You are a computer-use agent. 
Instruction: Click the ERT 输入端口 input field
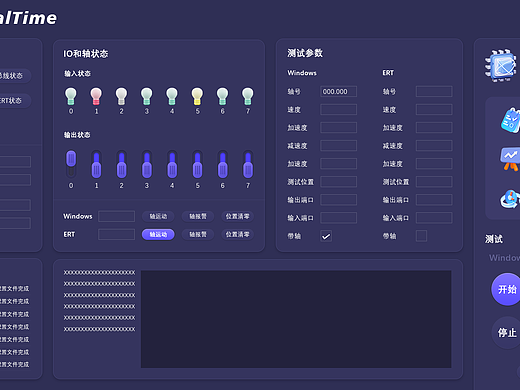(x=434, y=218)
